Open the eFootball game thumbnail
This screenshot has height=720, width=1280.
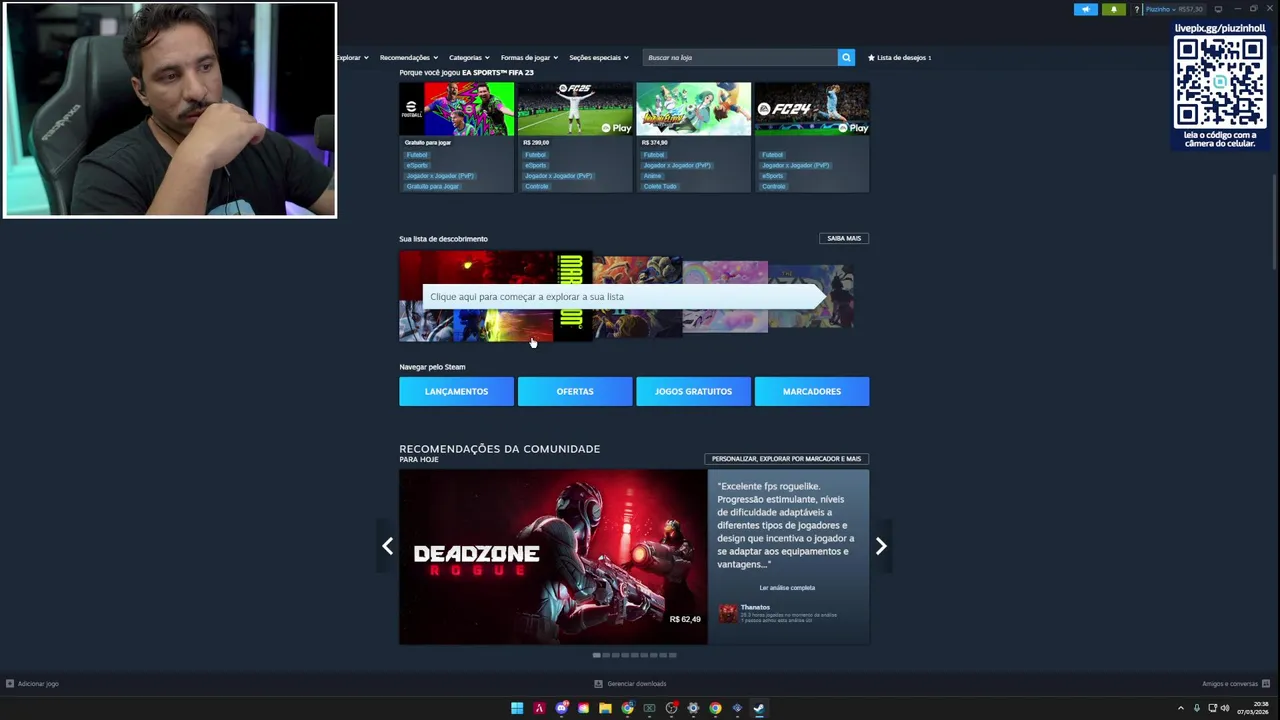(x=456, y=109)
